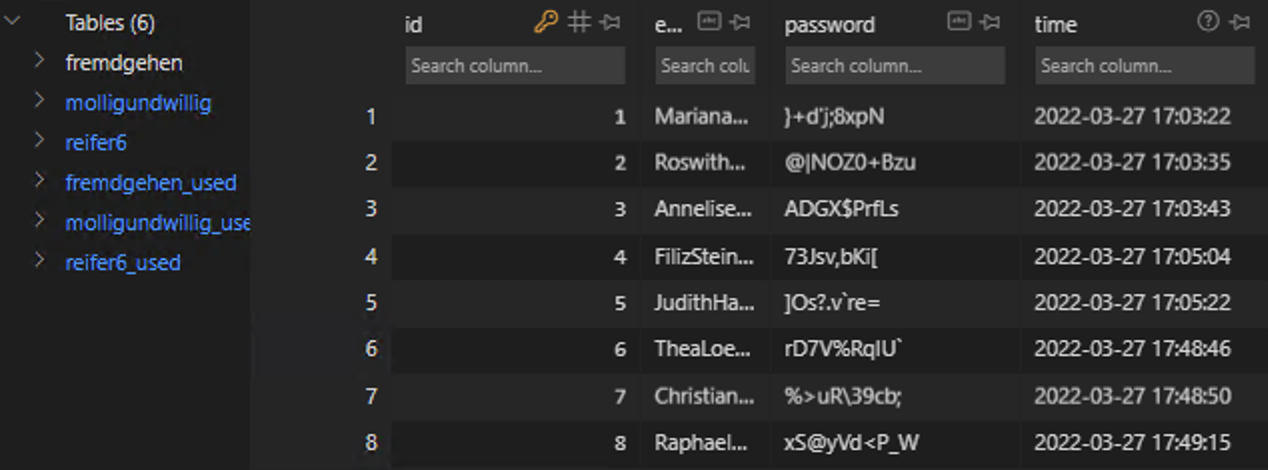The height and width of the screenshot is (470, 1268).
Task: Open the reifer6 table
Action: coord(96,143)
